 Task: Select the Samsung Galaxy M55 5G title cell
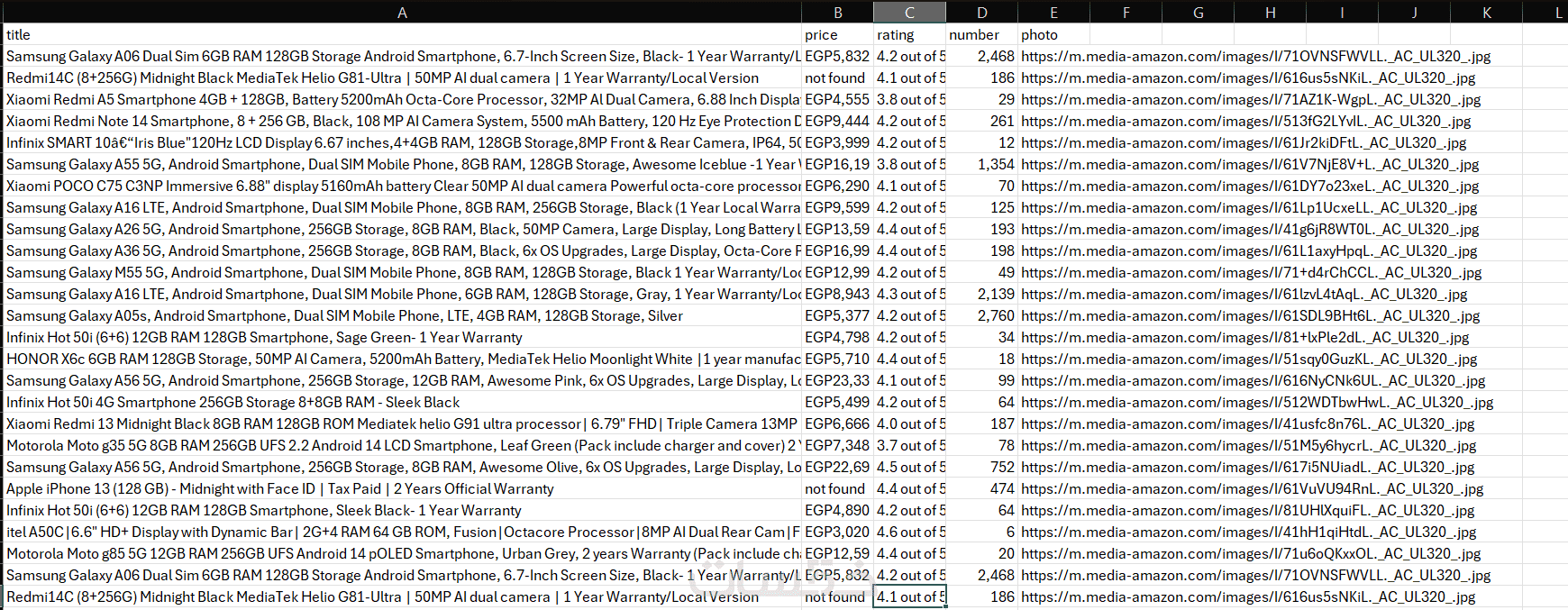pos(403,272)
